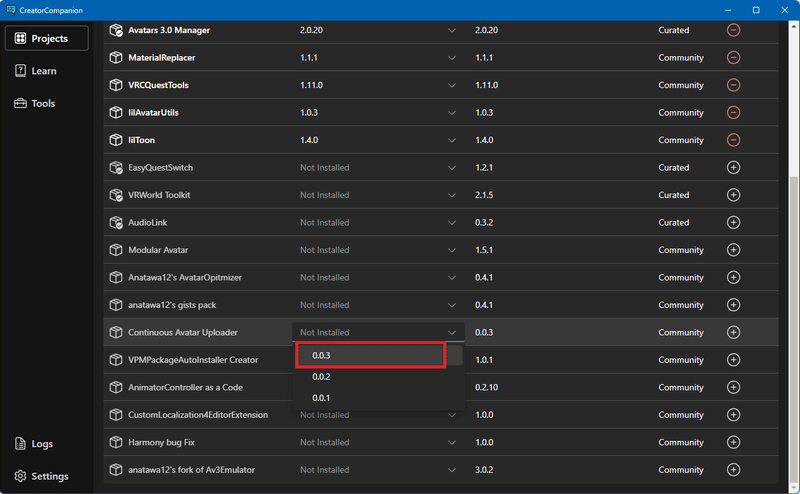This screenshot has height=494, width=800.
Task: Remove the lilToon package
Action: click(x=733, y=140)
